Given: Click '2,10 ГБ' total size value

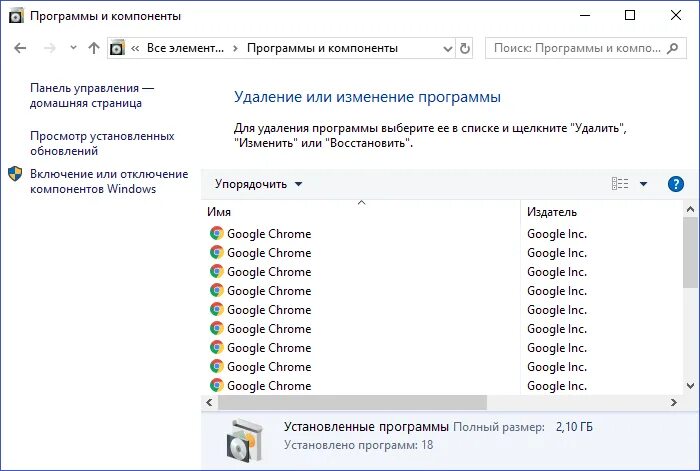Looking at the screenshot, I should [574, 427].
